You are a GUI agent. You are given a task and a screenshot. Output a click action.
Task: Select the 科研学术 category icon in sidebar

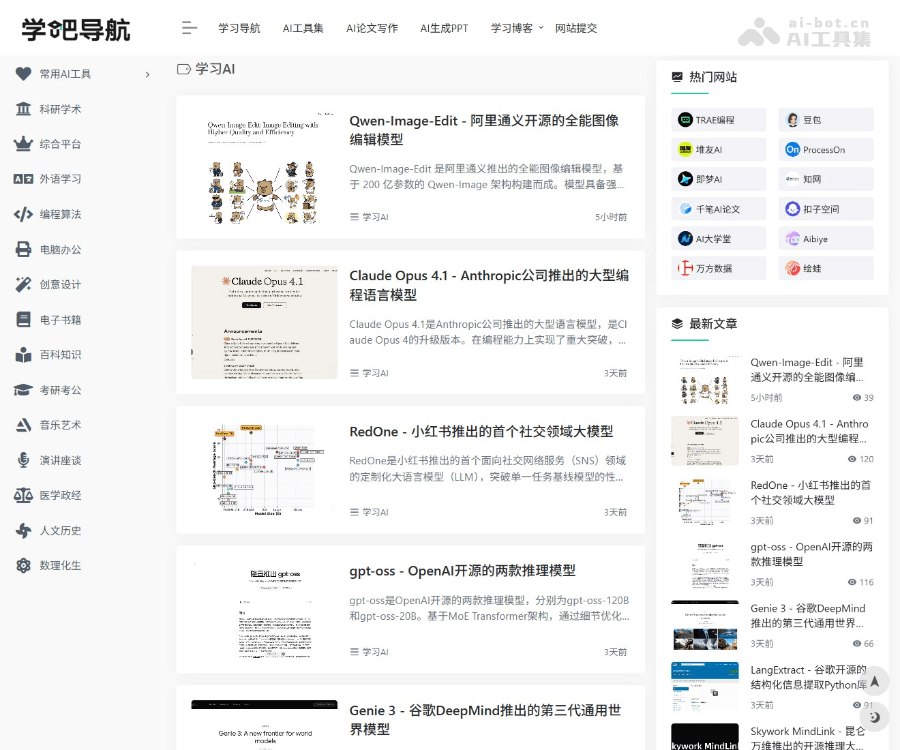[22, 110]
